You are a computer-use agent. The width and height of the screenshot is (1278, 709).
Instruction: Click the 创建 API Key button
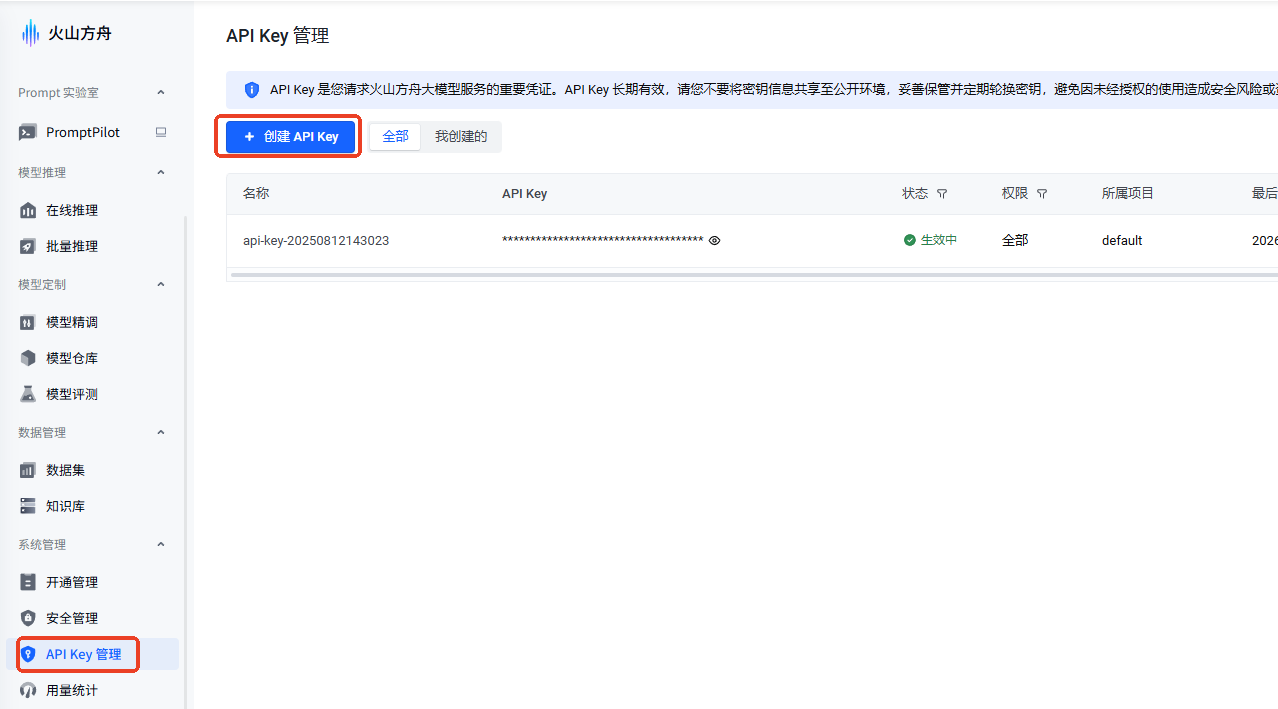pos(291,137)
